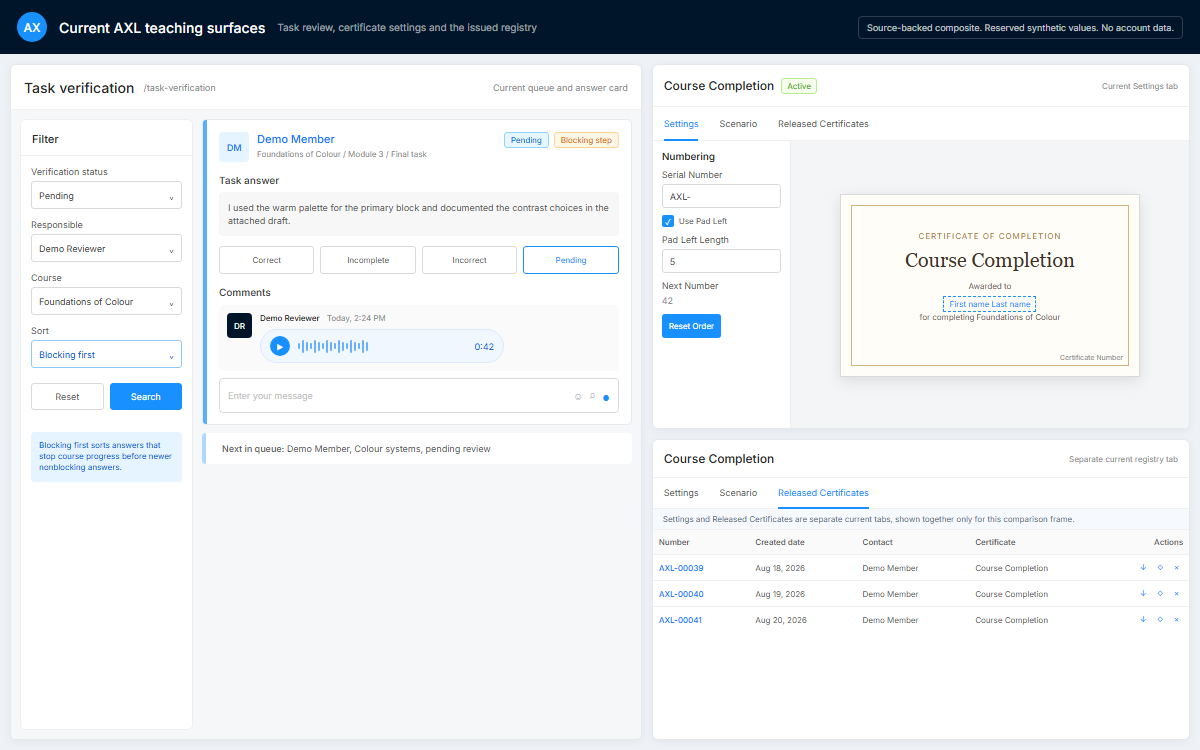1200x750 pixels.
Task: Click the Aug 19, 2026 date cell
Action: [x=780, y=594]
